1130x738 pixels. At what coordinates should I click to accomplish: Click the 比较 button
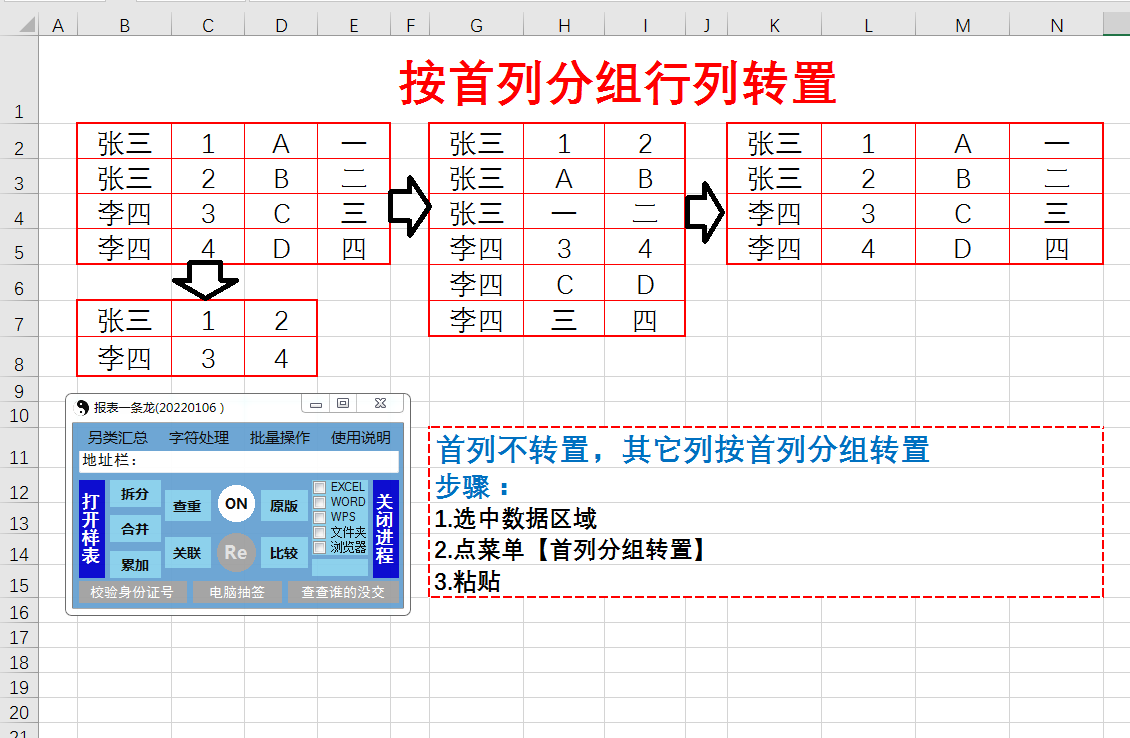[284, 553]
